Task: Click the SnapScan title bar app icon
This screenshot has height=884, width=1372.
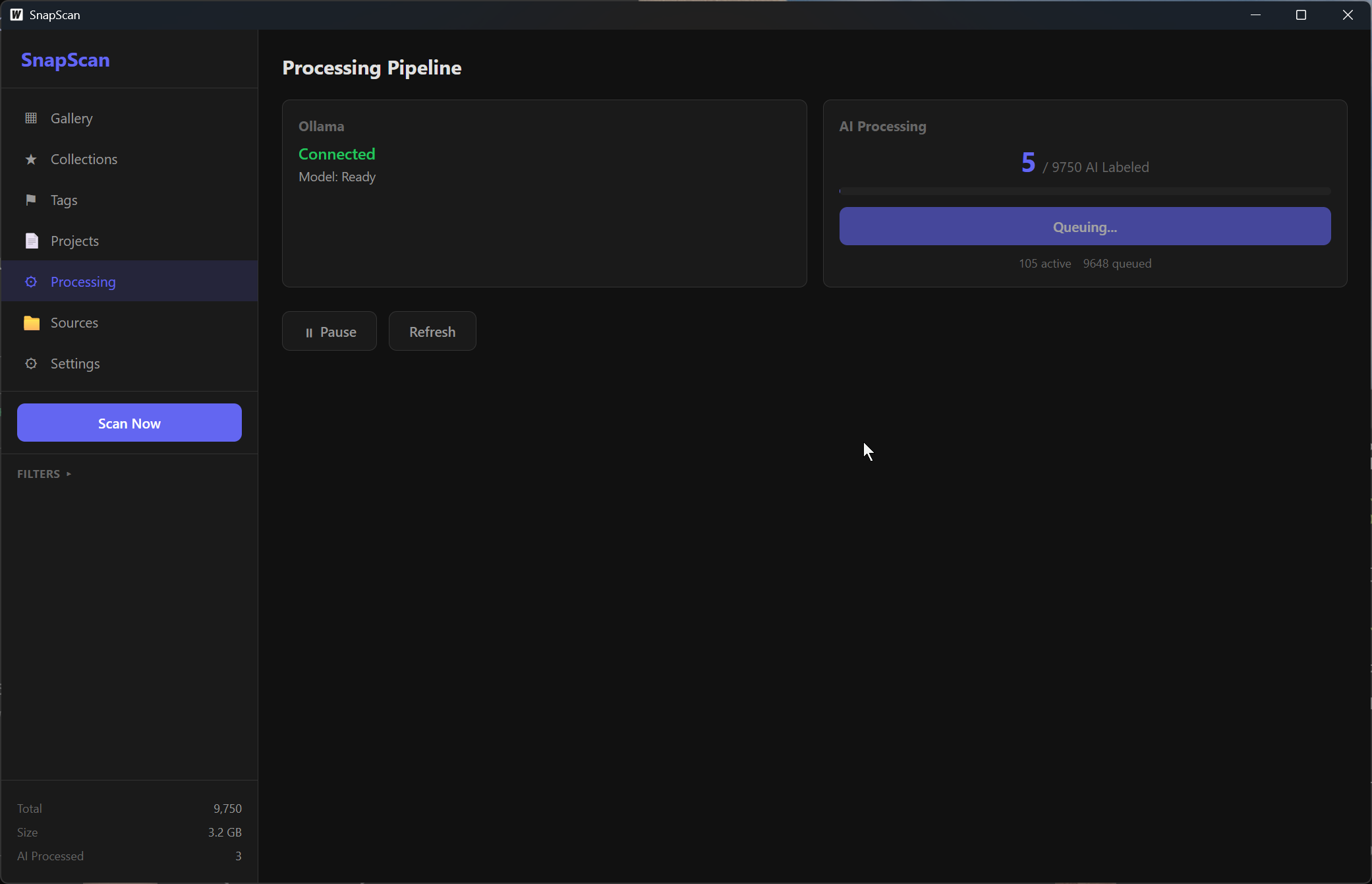Action: 16,15
